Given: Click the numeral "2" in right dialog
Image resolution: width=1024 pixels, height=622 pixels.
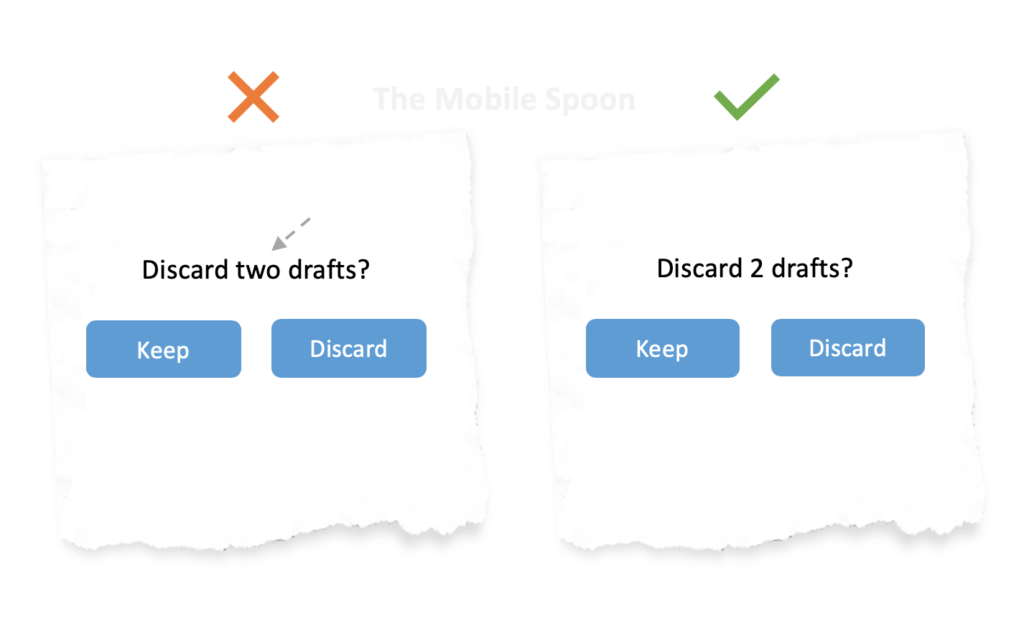Looking at the screenshot, I should 747,269.
